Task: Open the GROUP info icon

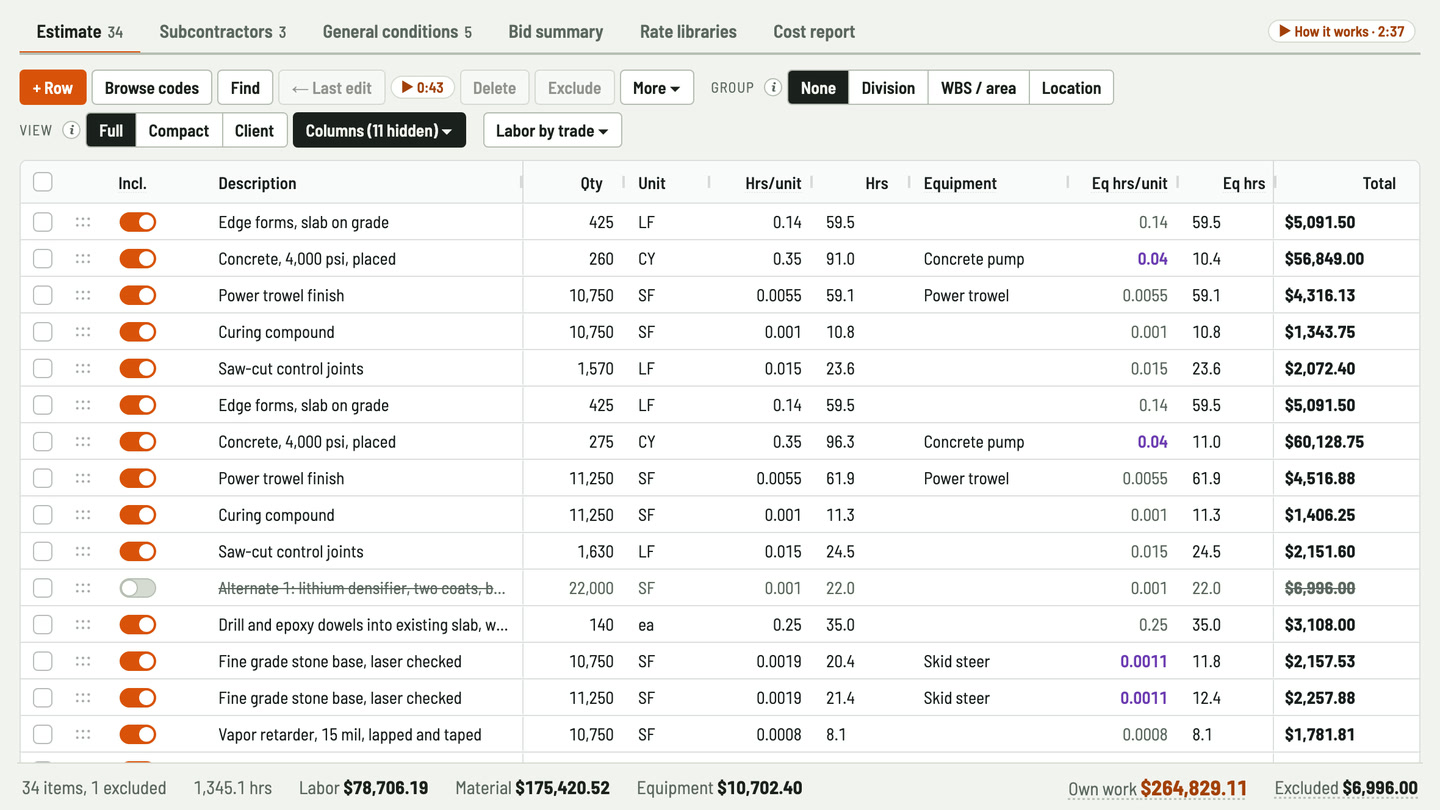Action: [773, 88]
